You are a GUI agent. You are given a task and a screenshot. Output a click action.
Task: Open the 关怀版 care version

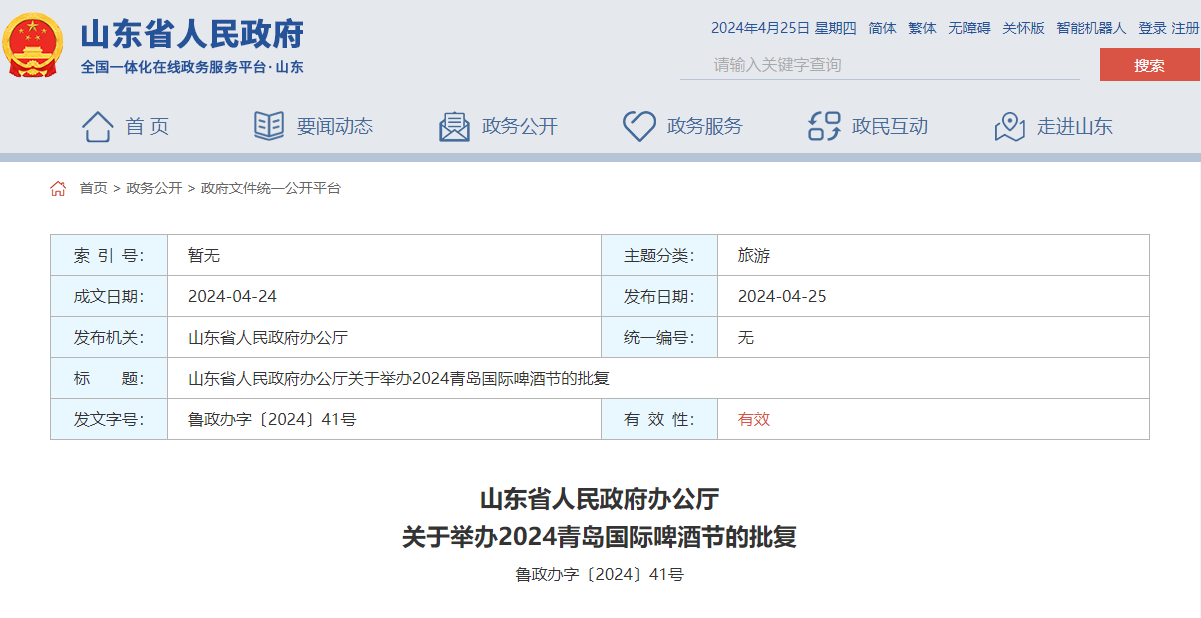1023,28
